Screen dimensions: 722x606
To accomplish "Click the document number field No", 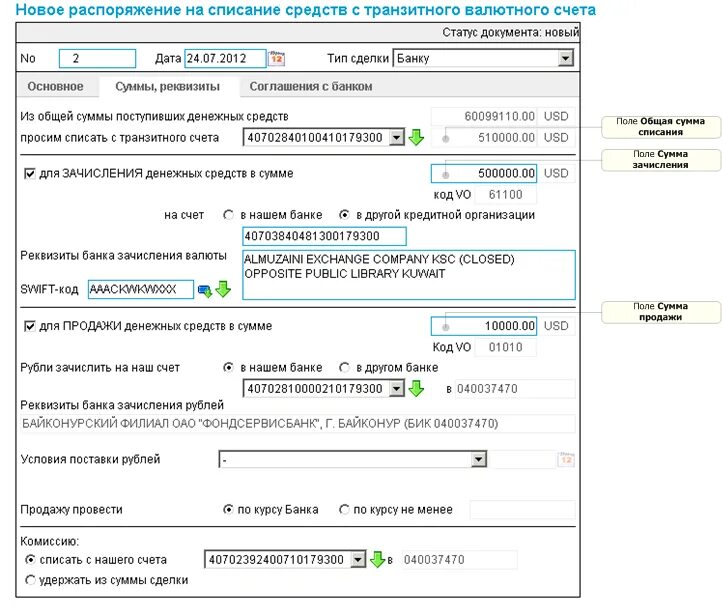I will (x=98, y=58).
